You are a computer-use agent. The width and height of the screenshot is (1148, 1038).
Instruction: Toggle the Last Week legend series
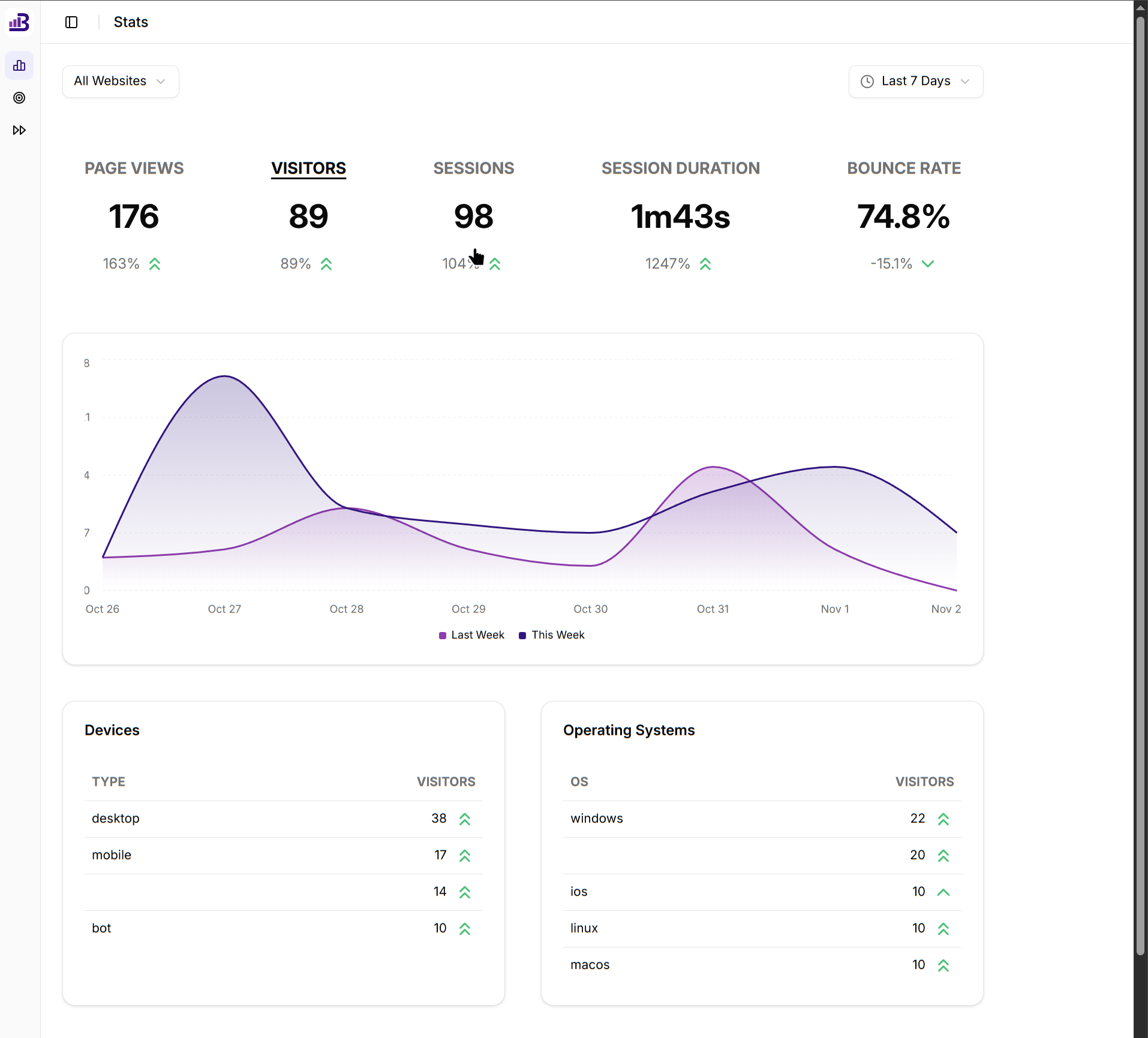(x=472, y=635)
